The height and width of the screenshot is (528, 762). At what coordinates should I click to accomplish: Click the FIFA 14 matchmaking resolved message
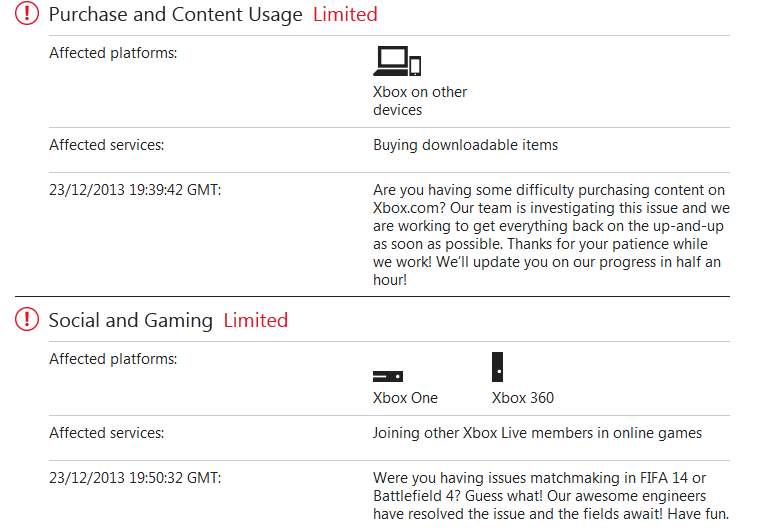[x=540, y=496]
